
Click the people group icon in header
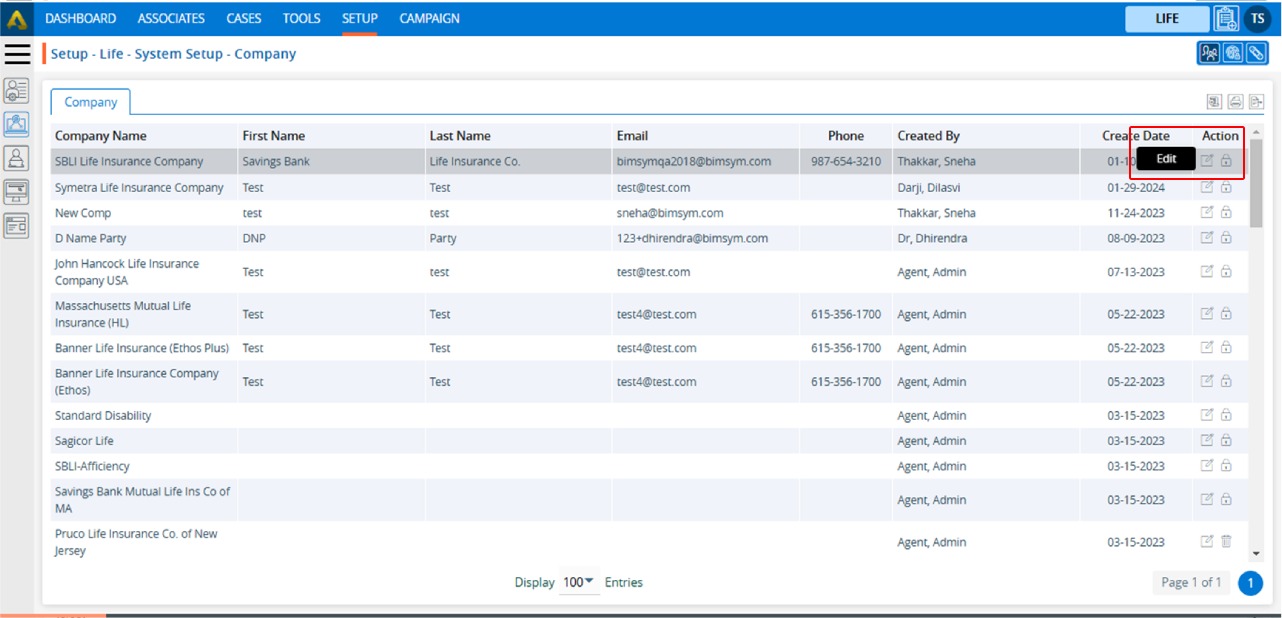click(1210, 54)
